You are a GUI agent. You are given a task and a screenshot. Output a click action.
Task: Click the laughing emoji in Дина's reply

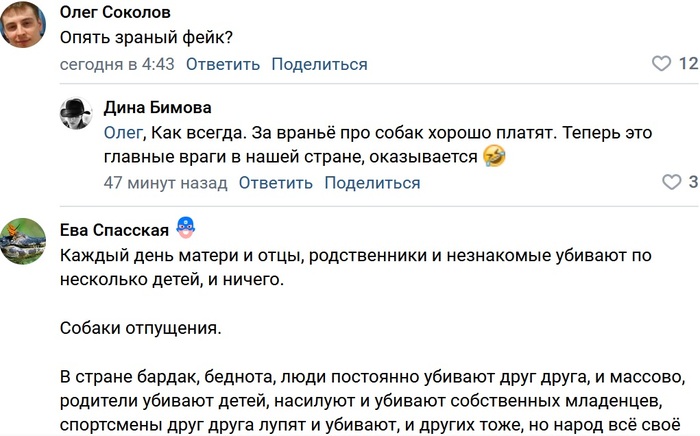(494, 157)
